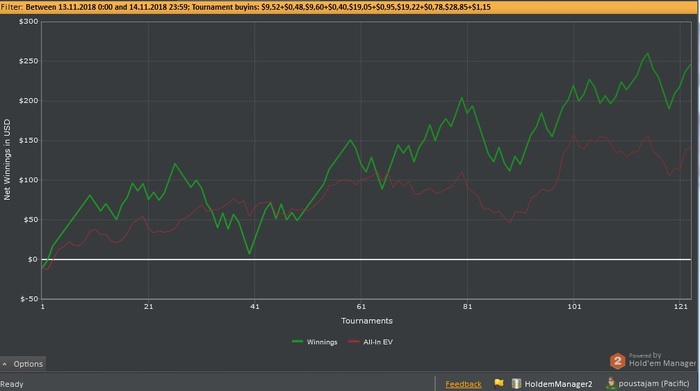The width and height of the screenshot is (700, 391).
Task: Click the Ready status text
Action: click(12, 384)
